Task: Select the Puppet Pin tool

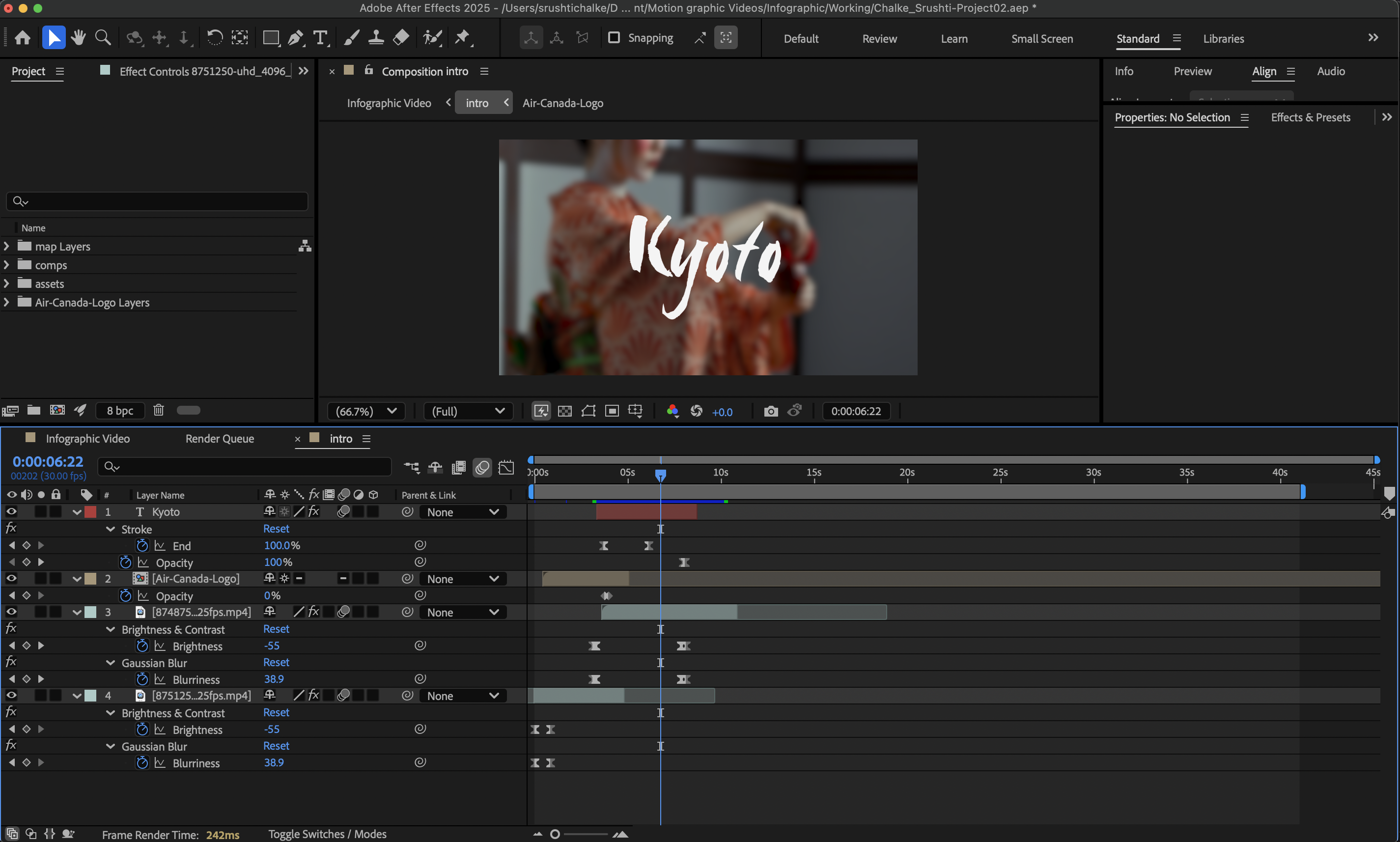Action: point(463,37)
